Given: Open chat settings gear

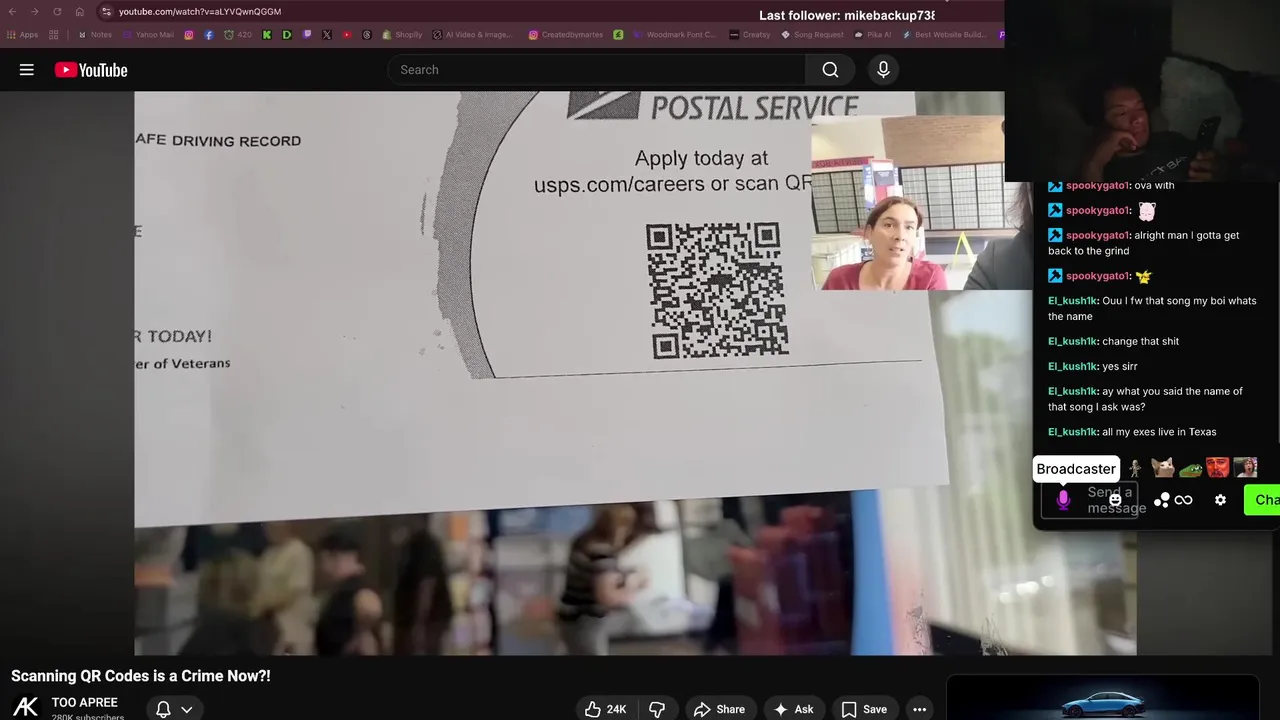Looking at the screenshot, I should click(1220, 500).
